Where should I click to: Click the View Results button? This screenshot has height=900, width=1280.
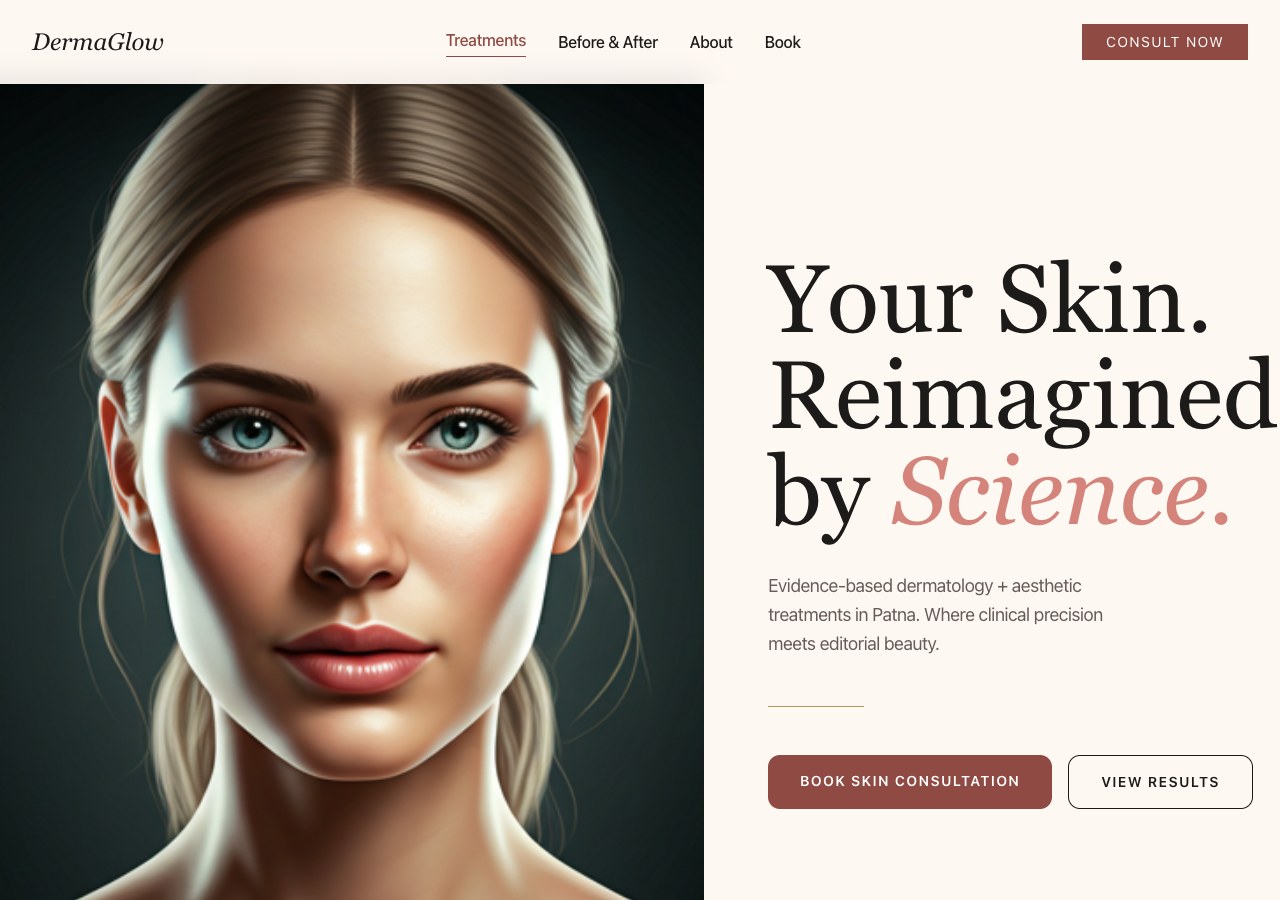1160,782
